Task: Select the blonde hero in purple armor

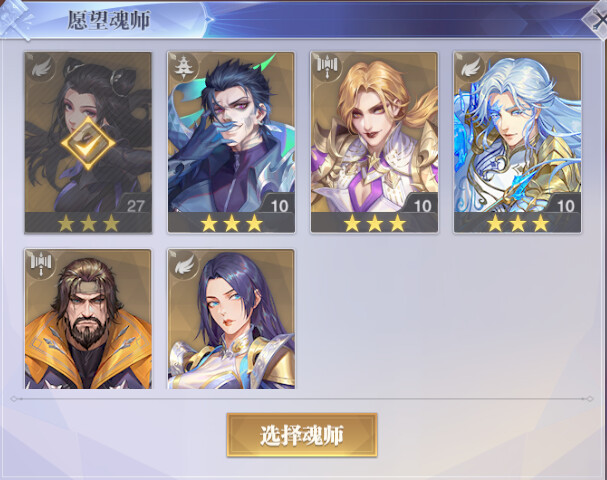Action: (374, 142)
